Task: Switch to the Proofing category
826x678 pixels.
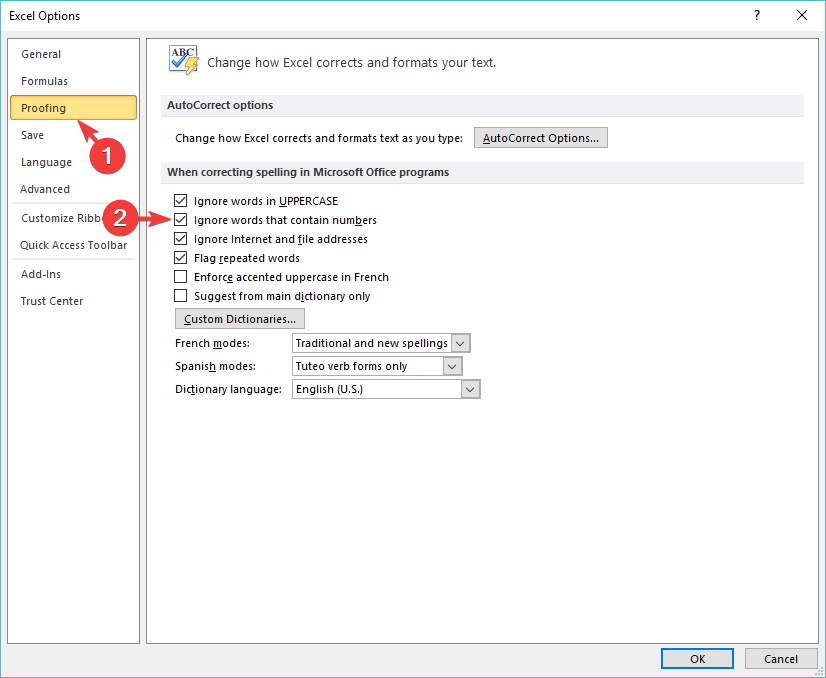Action: [73, 108]
